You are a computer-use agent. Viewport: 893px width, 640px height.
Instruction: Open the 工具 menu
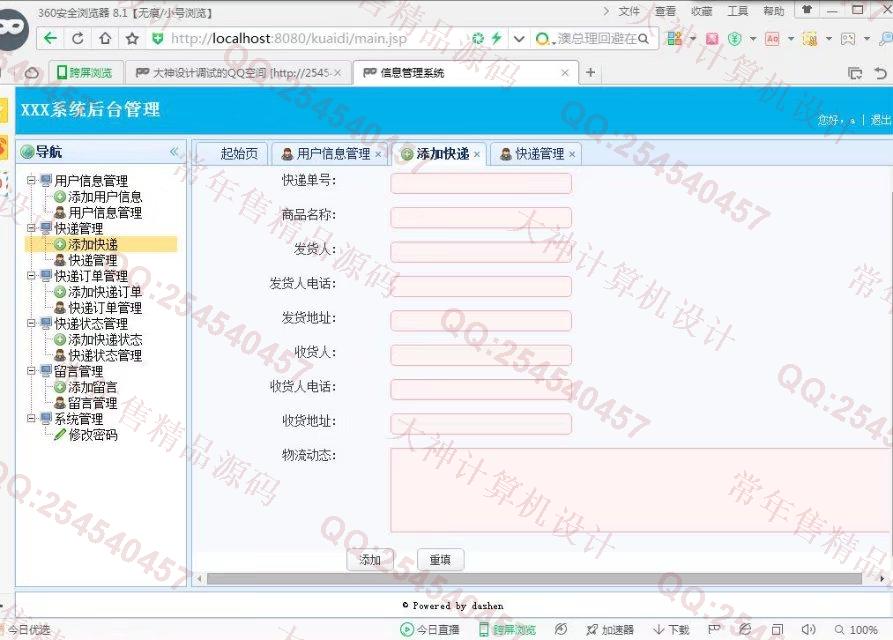coord(738,11)
